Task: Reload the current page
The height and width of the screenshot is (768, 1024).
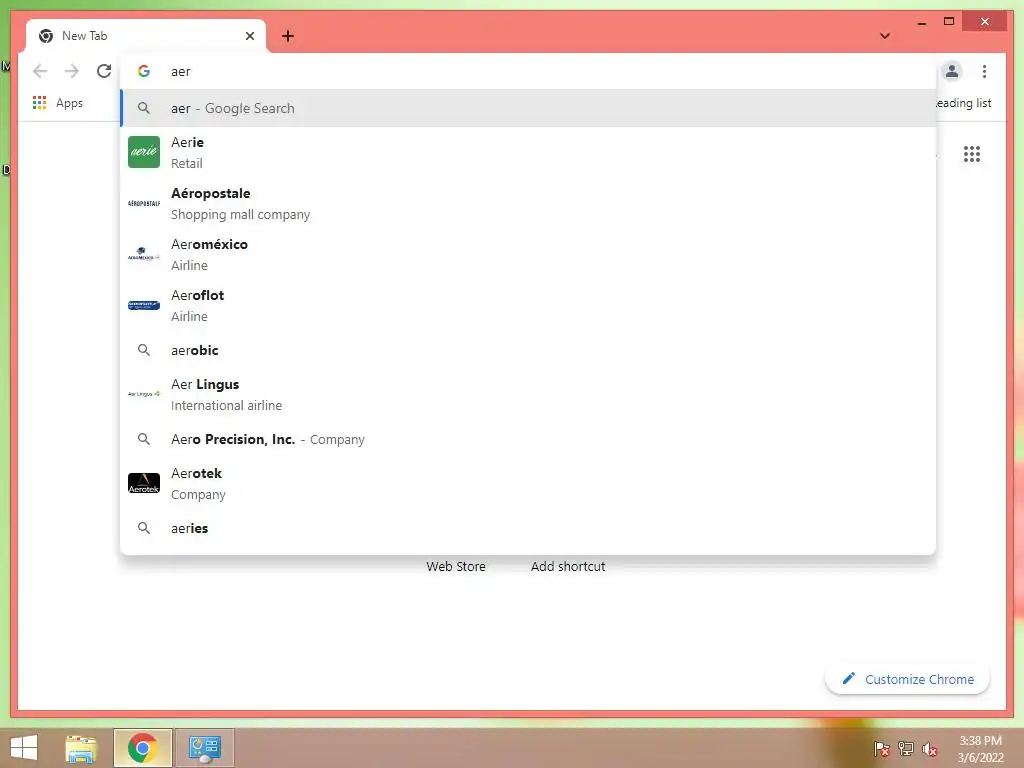Action: tap(104, 71)
